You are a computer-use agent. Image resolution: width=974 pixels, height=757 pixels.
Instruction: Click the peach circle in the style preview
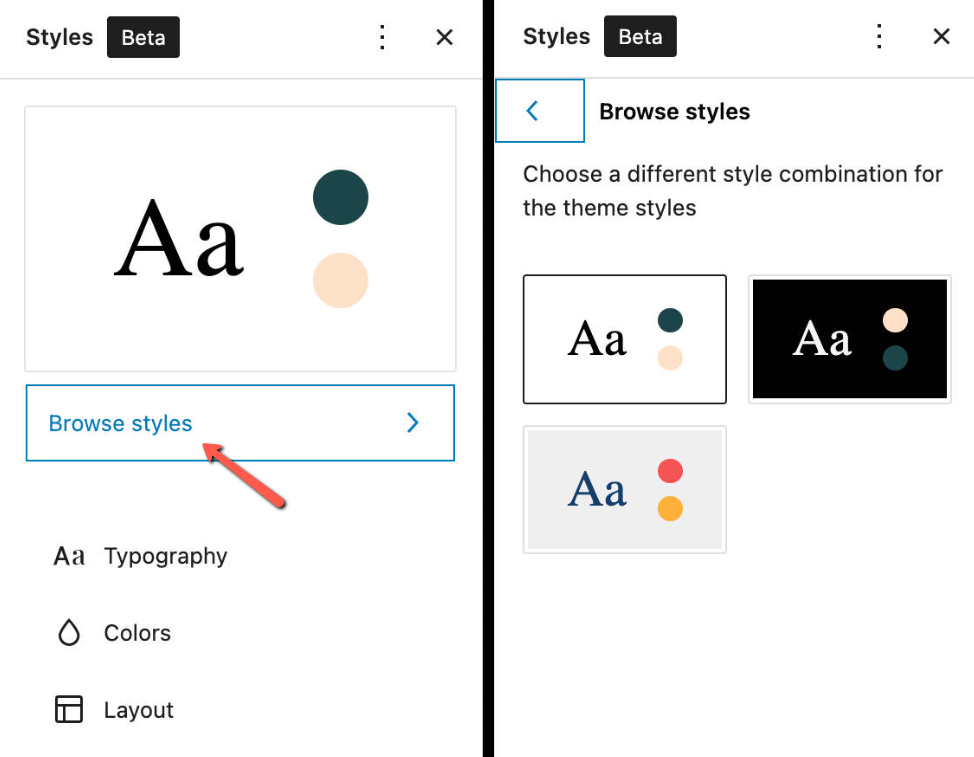click(x=340, y=281)
